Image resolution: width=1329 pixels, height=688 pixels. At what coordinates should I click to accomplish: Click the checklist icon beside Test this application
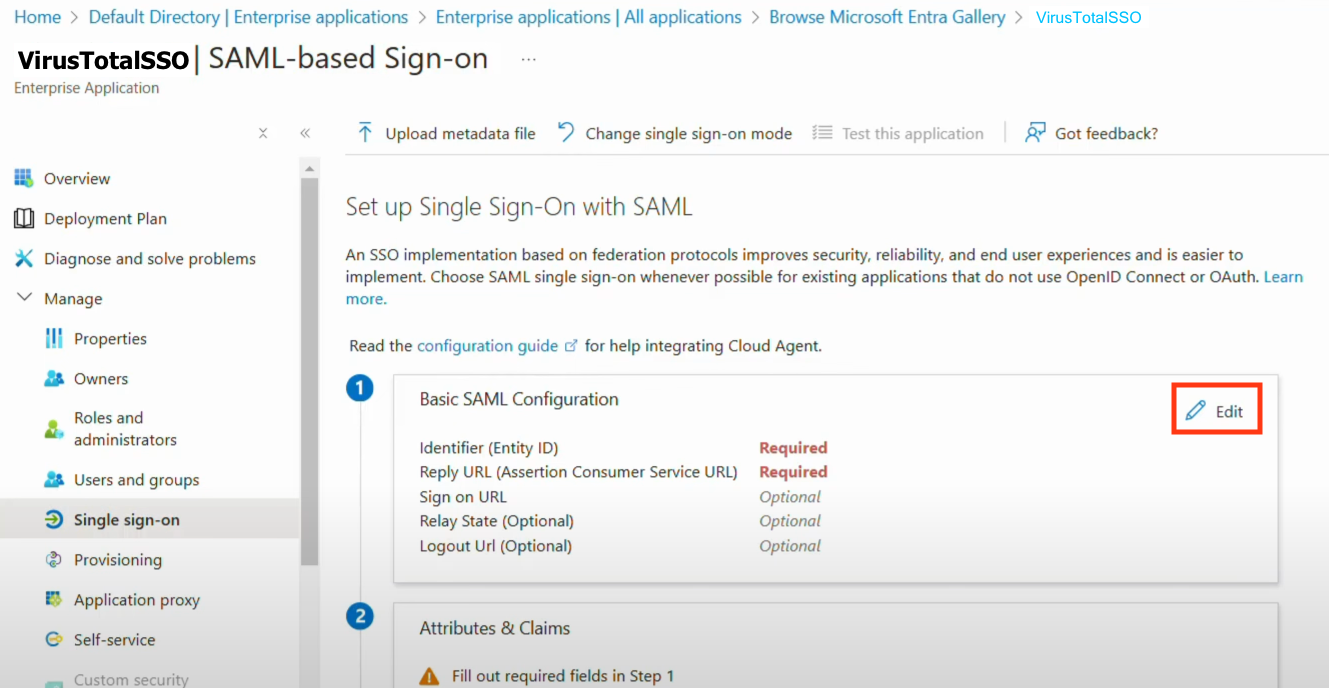point(822,133)
